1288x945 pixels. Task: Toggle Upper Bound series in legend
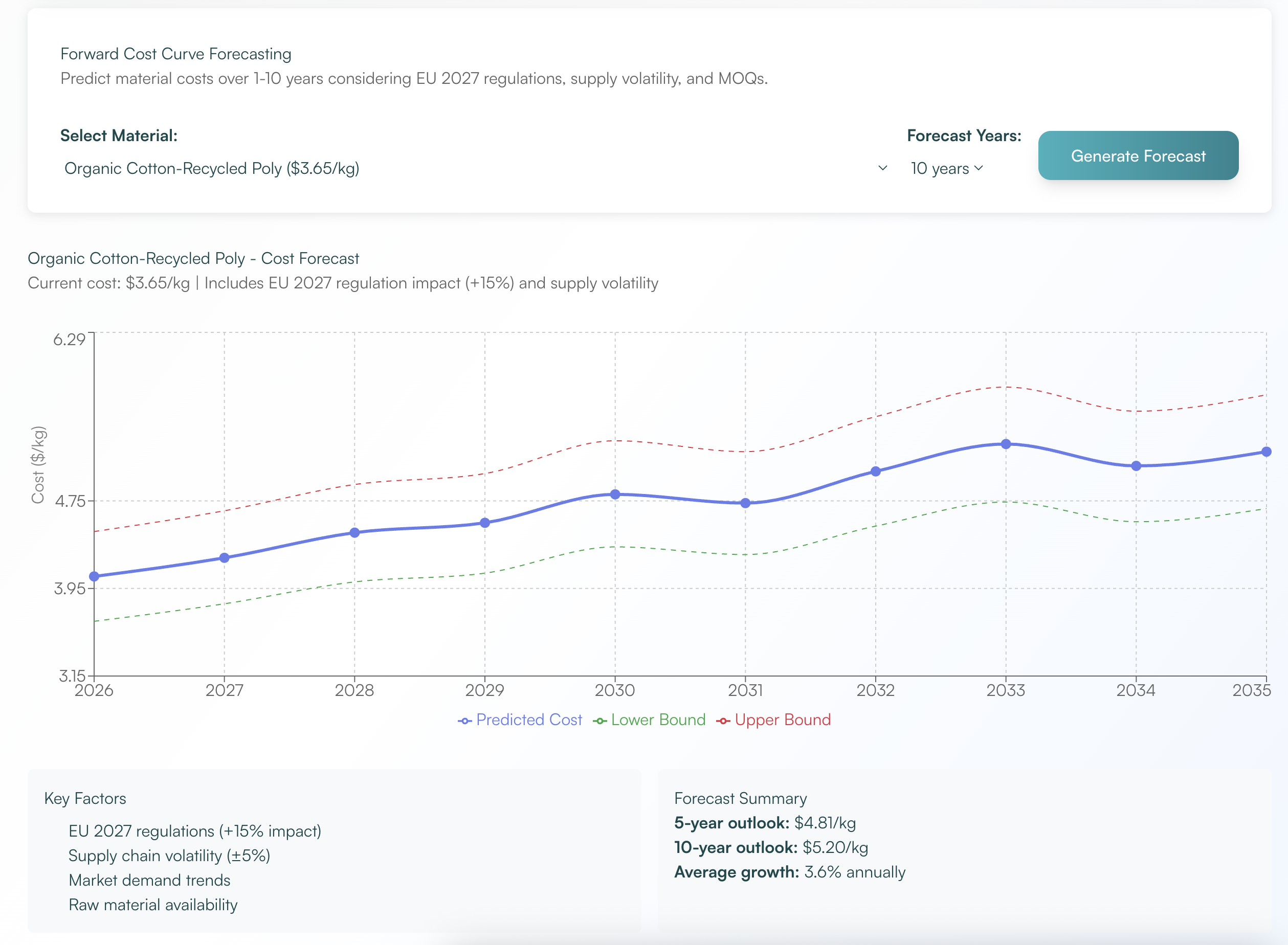click(782, 719)
